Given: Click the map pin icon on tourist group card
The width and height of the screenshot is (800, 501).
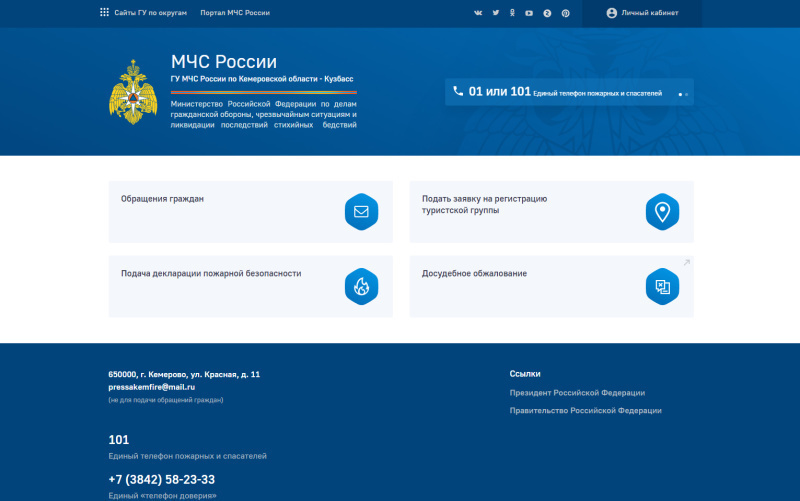Looking at the screenshot, I should (x=662, y=211).
